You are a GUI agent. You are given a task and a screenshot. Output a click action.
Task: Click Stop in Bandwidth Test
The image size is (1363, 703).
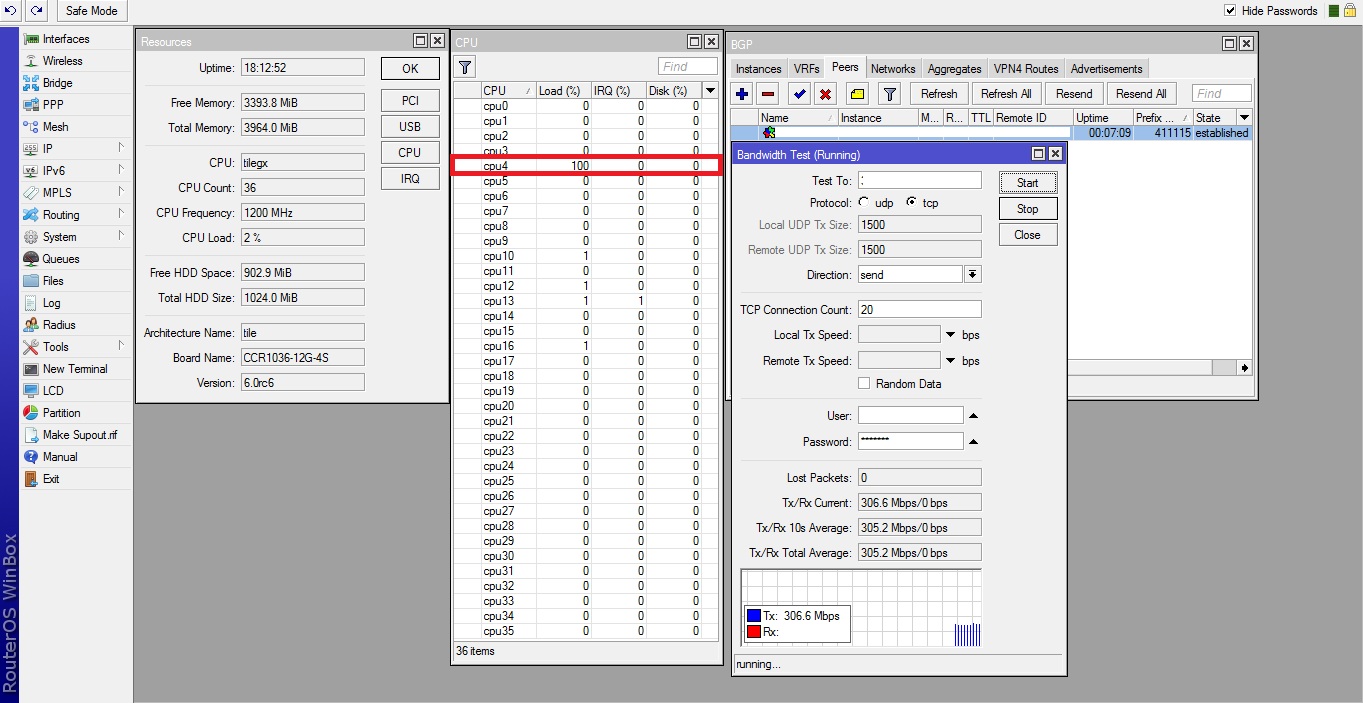pyautogui.click(x=1027, y=209)
